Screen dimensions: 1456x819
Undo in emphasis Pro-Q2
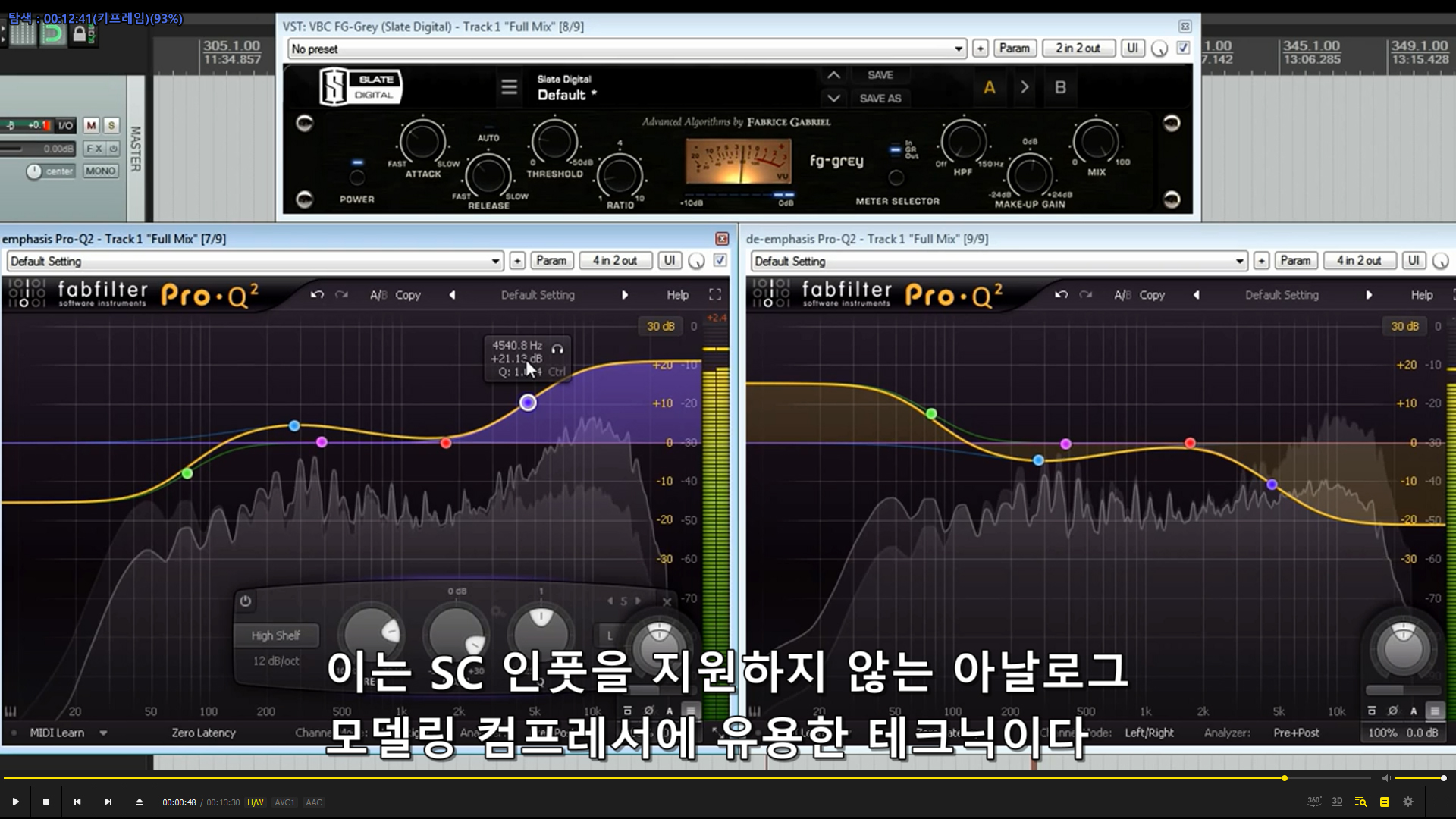click(317, 295)
